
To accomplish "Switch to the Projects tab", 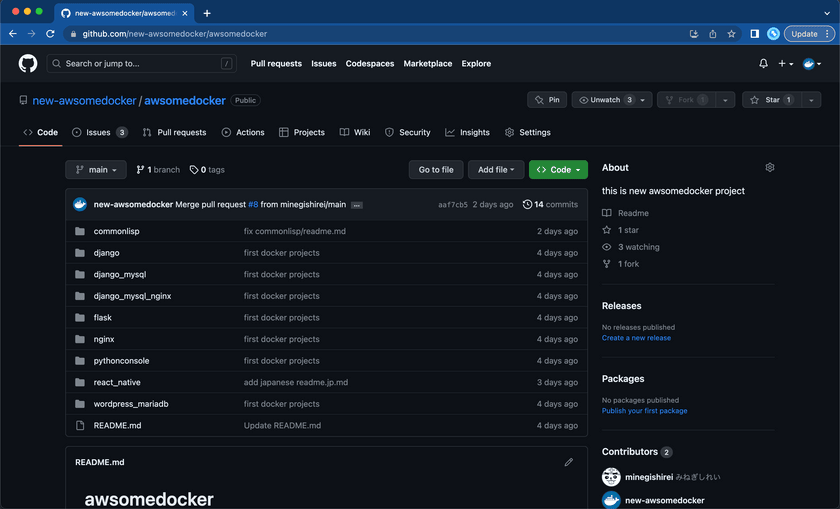I will 302,132.
